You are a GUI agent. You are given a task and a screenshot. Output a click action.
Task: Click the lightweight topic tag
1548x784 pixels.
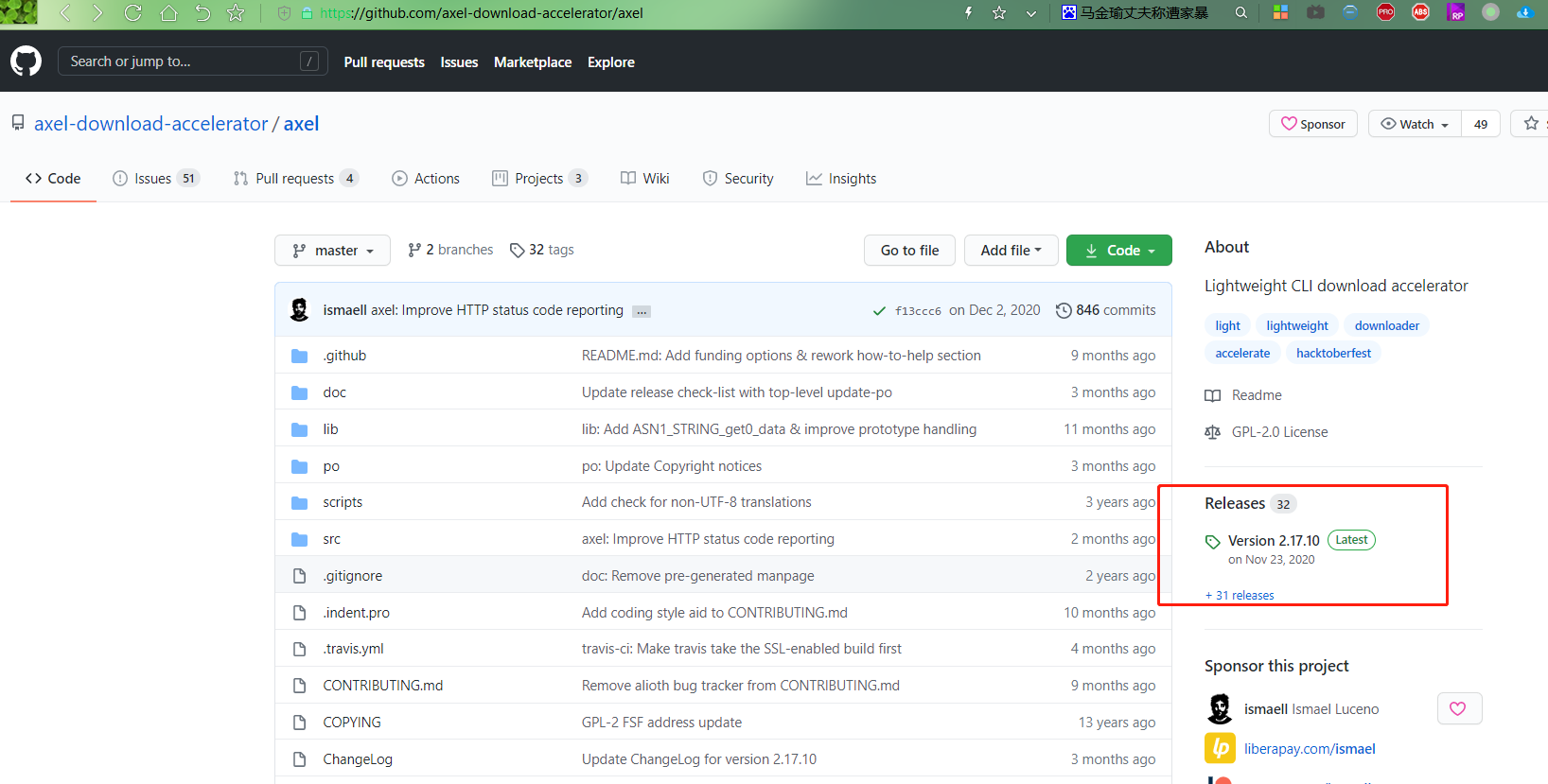[x=1297, y=325]
